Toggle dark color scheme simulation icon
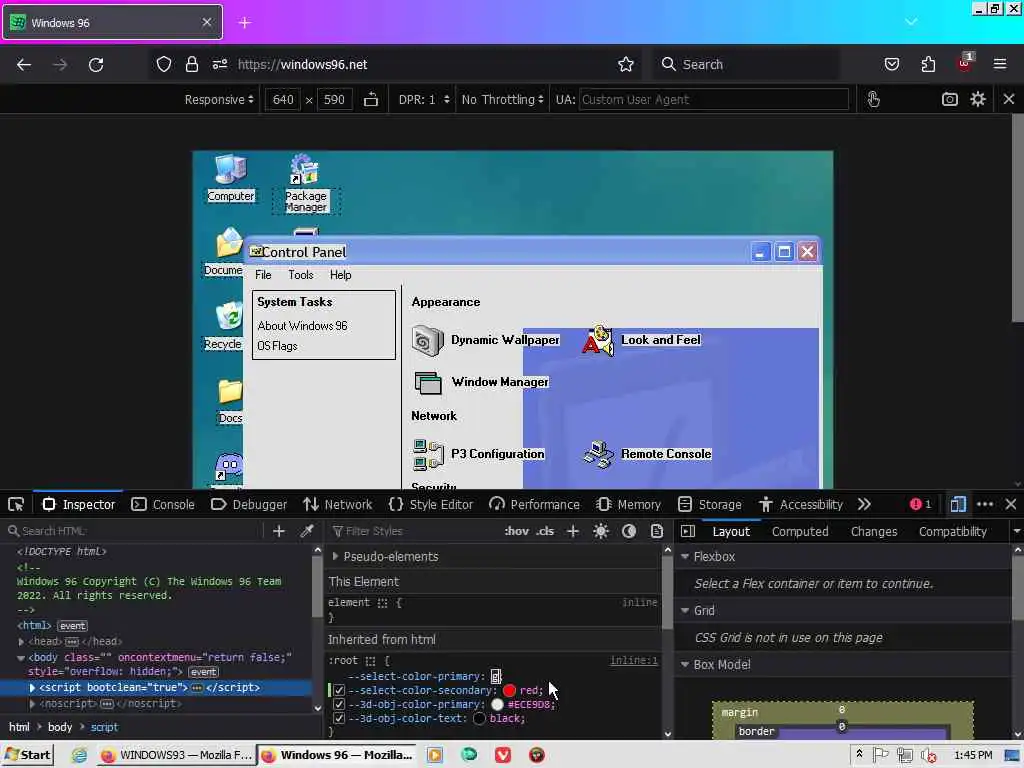 [x=629, y=531]
